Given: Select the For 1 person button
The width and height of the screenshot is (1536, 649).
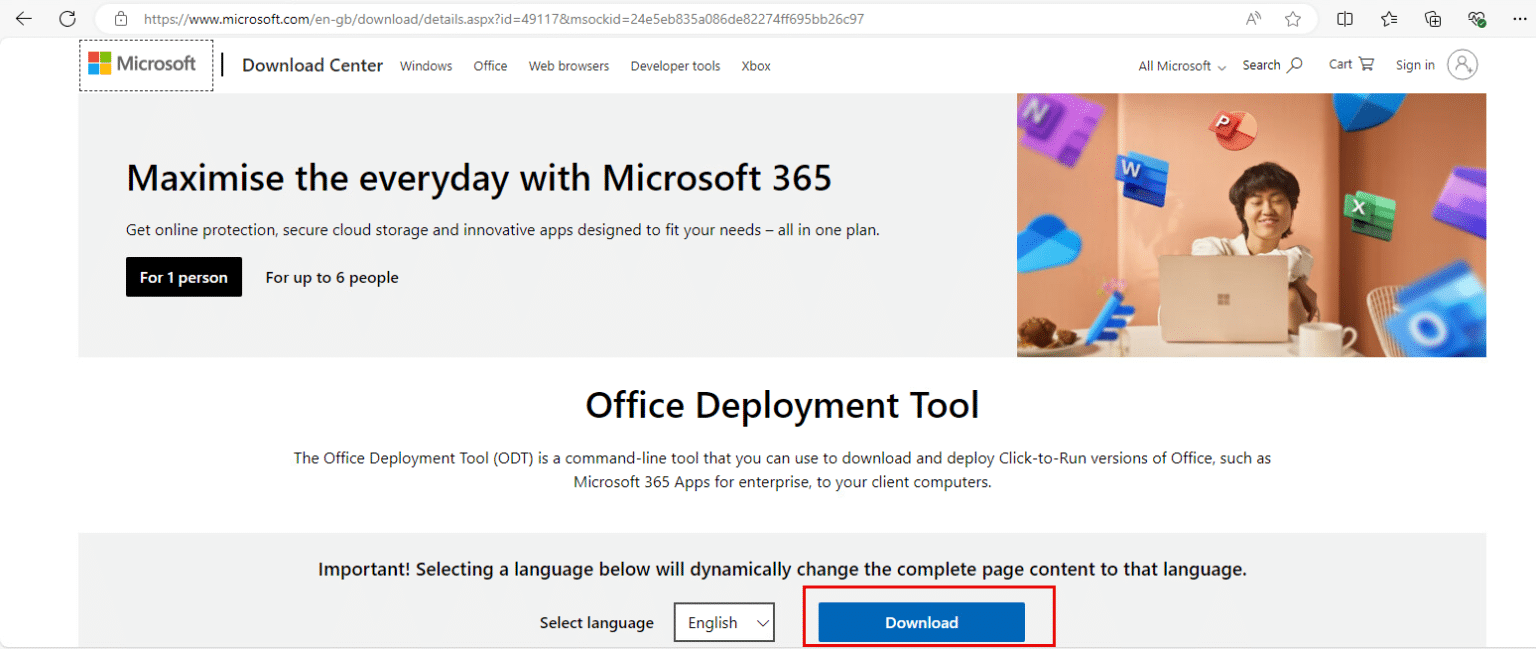Looking at the screenshot, I should (184, 277).
